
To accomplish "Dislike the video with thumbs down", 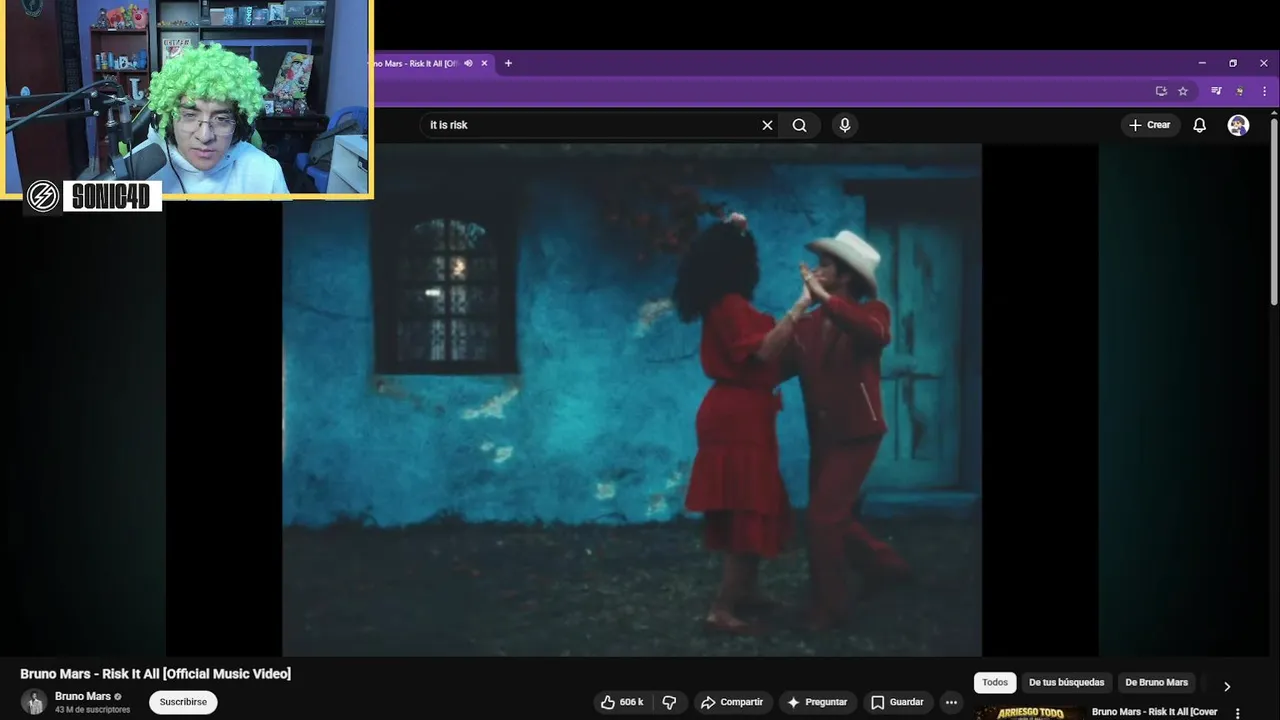I will pos(670,702).
